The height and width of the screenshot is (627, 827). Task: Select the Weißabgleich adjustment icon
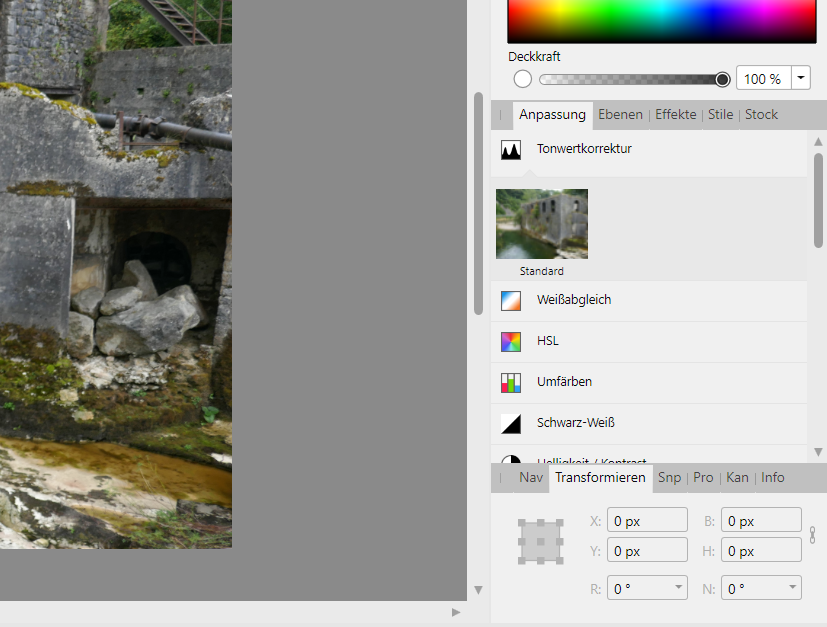coord(511,301)
